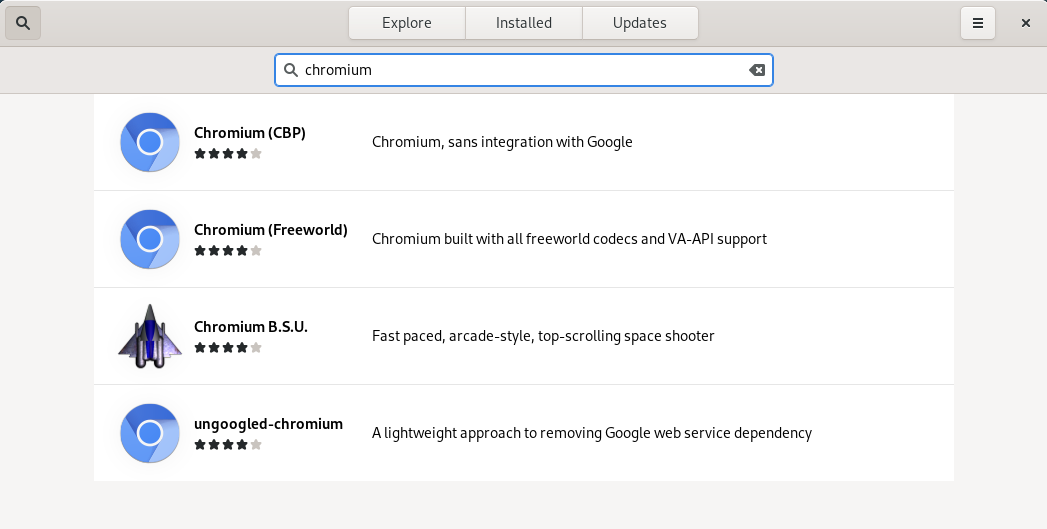Viewport: 1047px width, 529px height.
Task: Click the Chromium B.S.U. spaceship icon
Action: 150,336
